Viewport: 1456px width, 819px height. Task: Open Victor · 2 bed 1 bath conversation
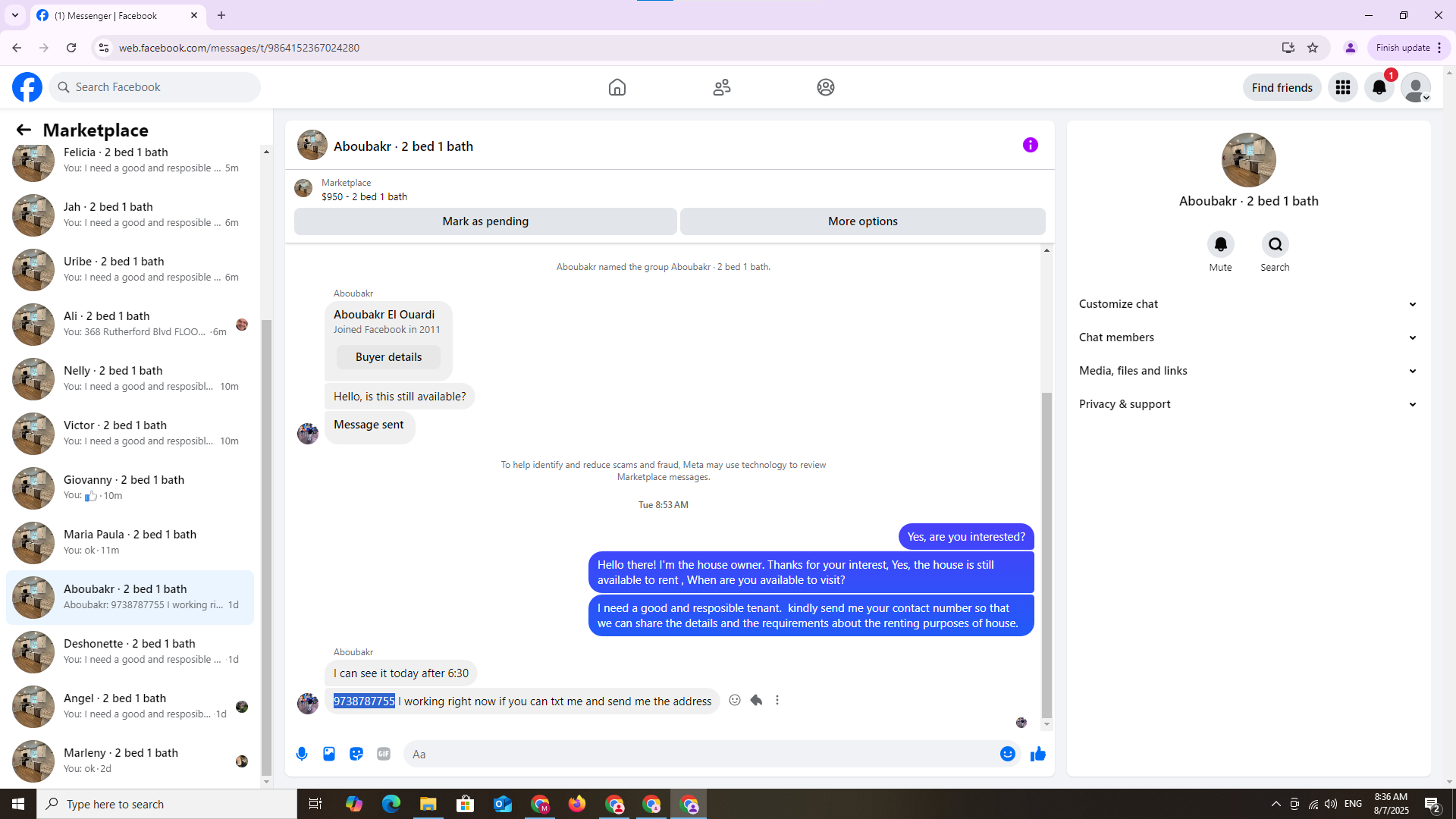(x=130, y=433)
